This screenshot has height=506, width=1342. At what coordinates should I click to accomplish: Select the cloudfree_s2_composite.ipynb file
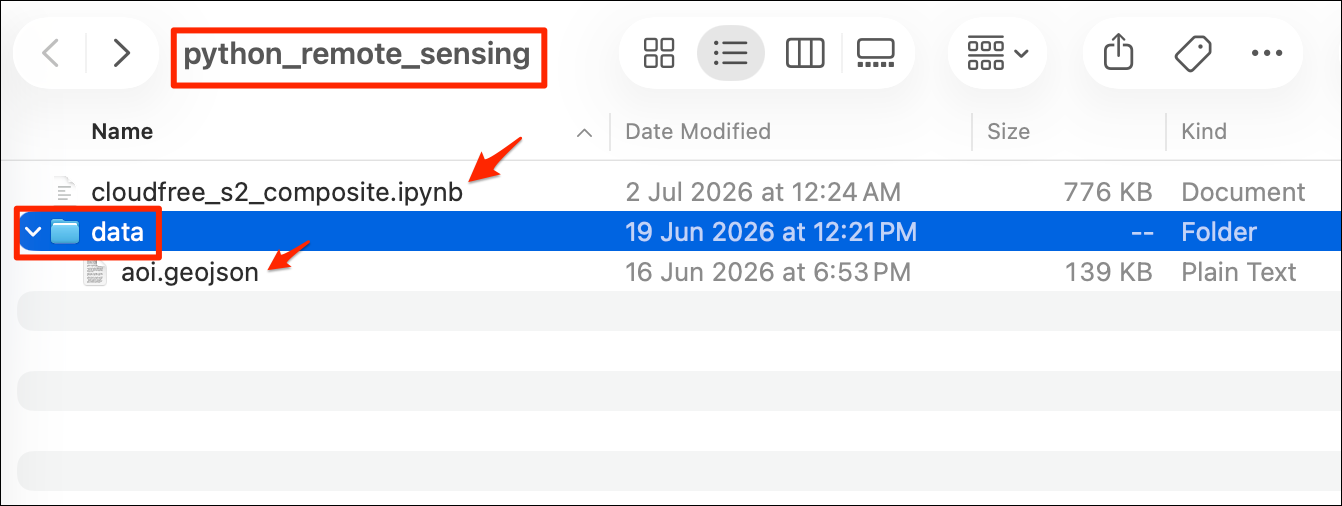277,192
